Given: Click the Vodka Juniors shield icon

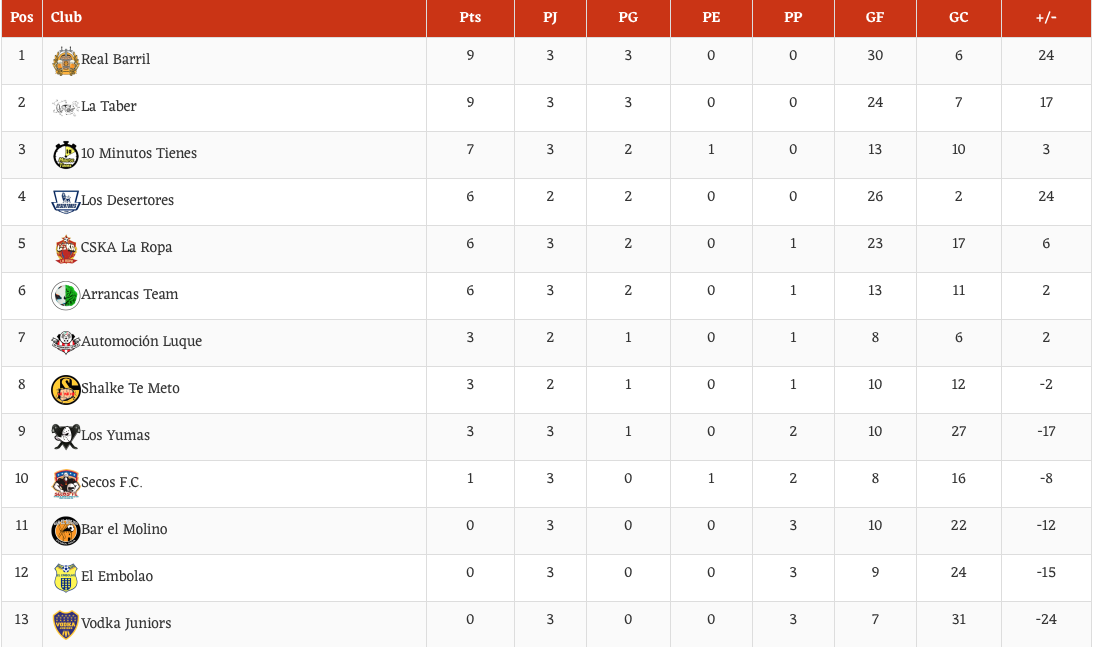Looking at the screenshot, I should tap(66, 624).
